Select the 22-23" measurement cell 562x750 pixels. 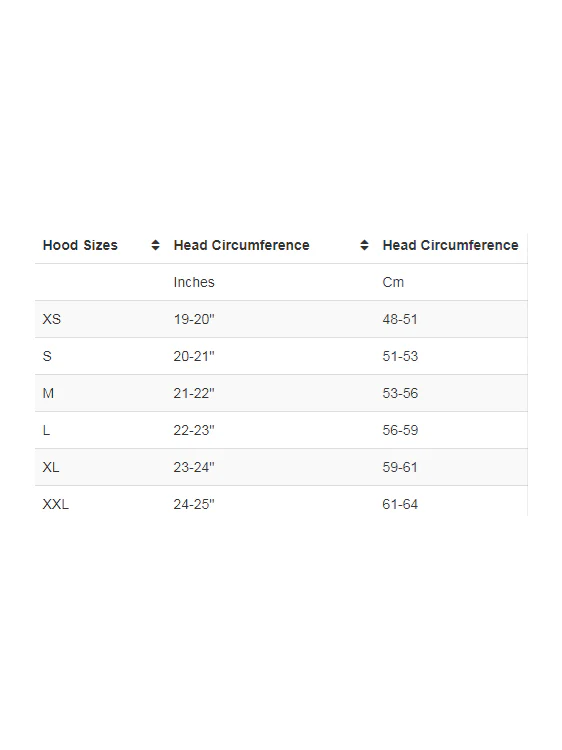194,430
